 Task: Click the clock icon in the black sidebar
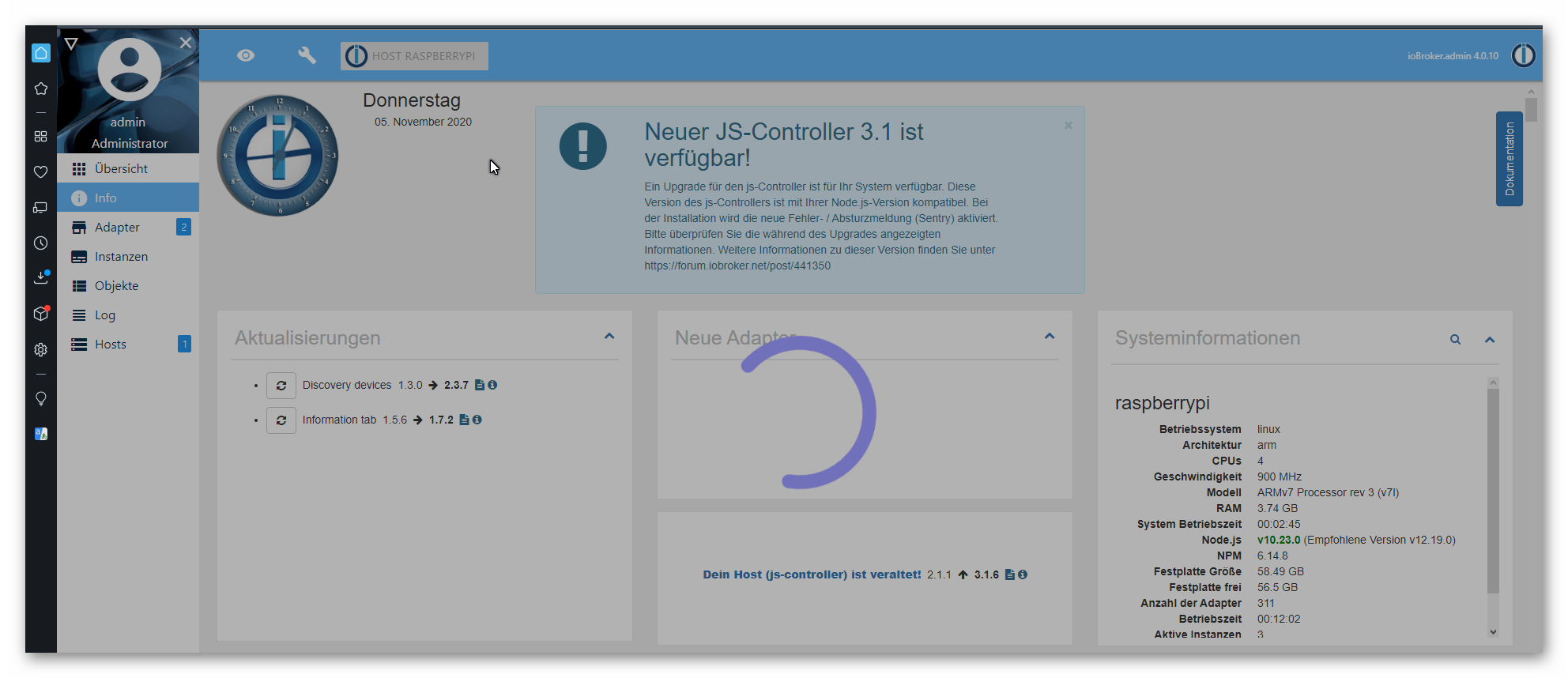[x=41, y=243]
